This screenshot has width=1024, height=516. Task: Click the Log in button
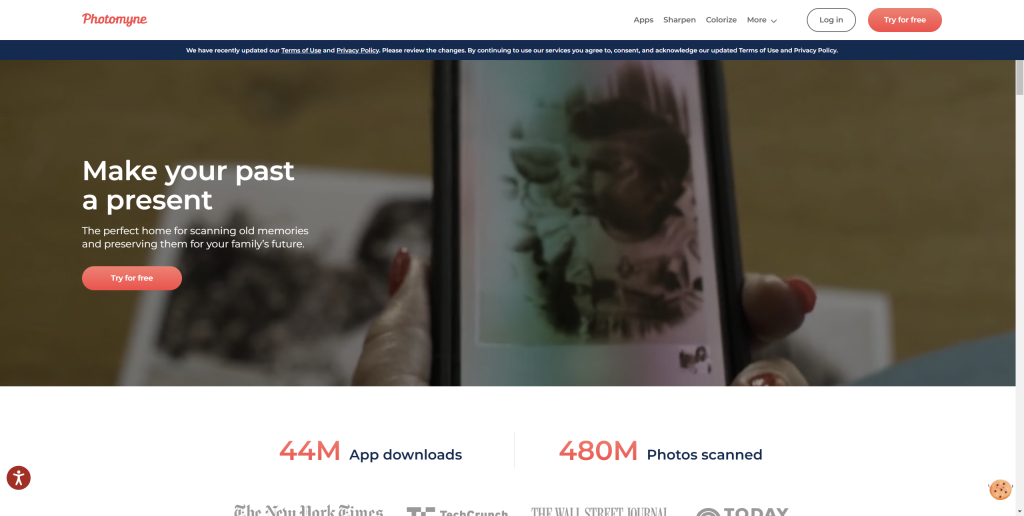[831, 20]
